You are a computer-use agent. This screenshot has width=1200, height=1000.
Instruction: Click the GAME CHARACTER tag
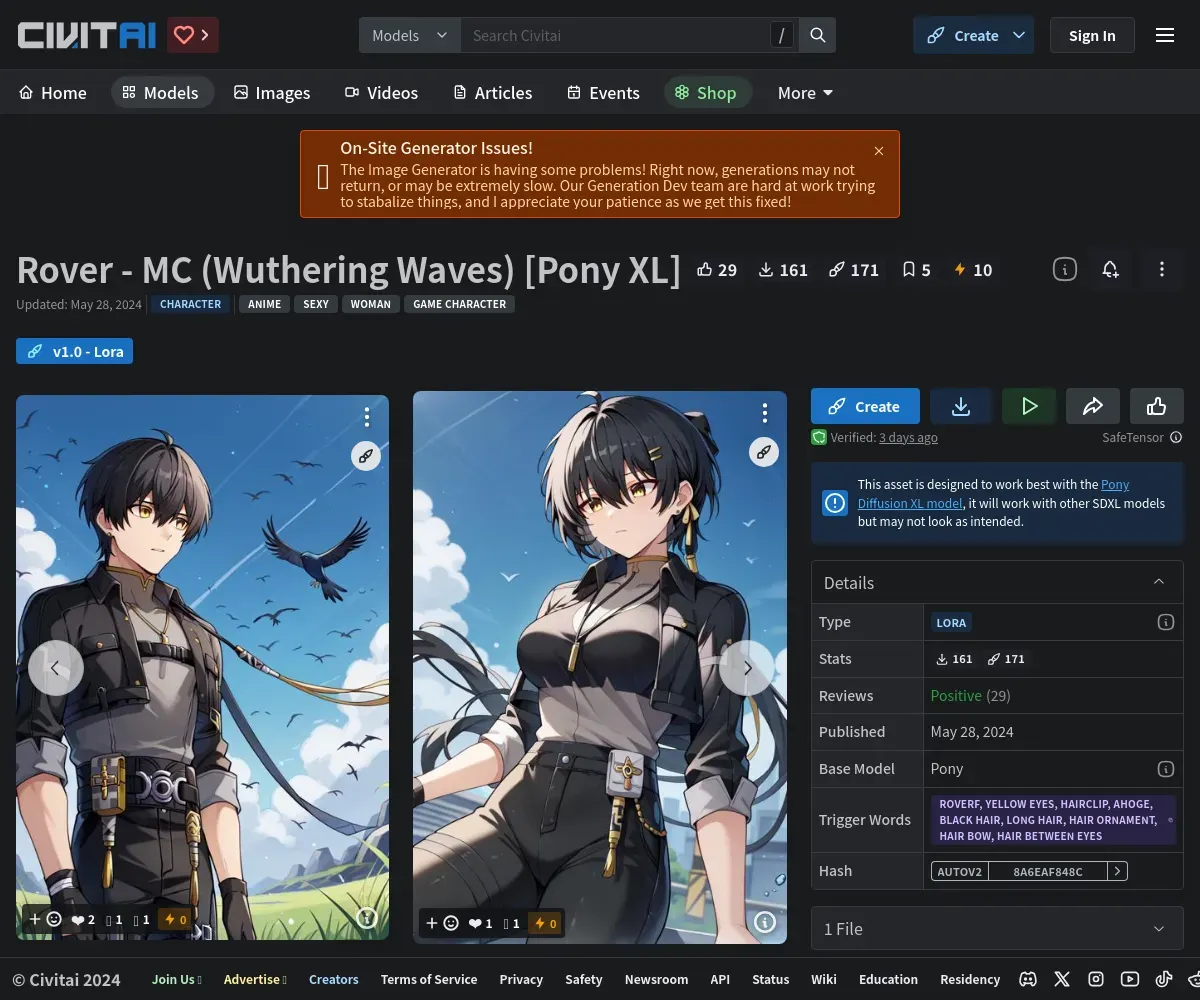[460, 304]
